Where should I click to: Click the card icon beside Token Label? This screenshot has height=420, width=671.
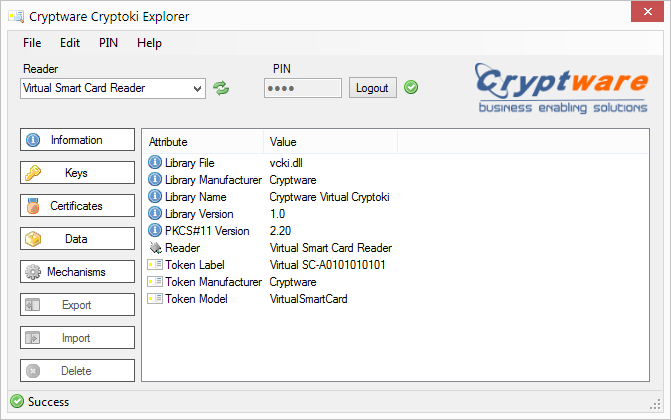coord(155,265)
